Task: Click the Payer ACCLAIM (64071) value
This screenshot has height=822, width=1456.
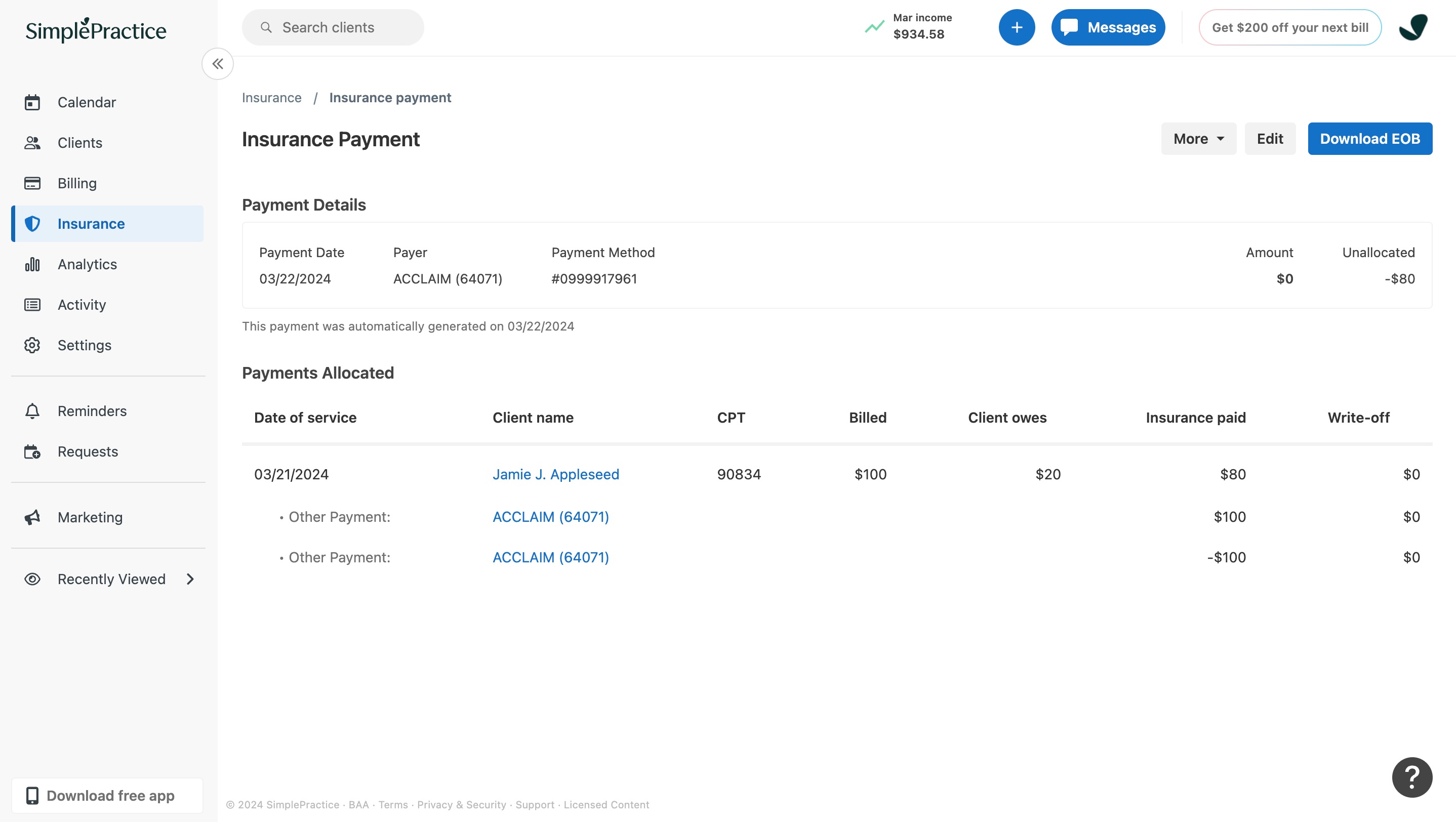Action: [x=448, y=278]
